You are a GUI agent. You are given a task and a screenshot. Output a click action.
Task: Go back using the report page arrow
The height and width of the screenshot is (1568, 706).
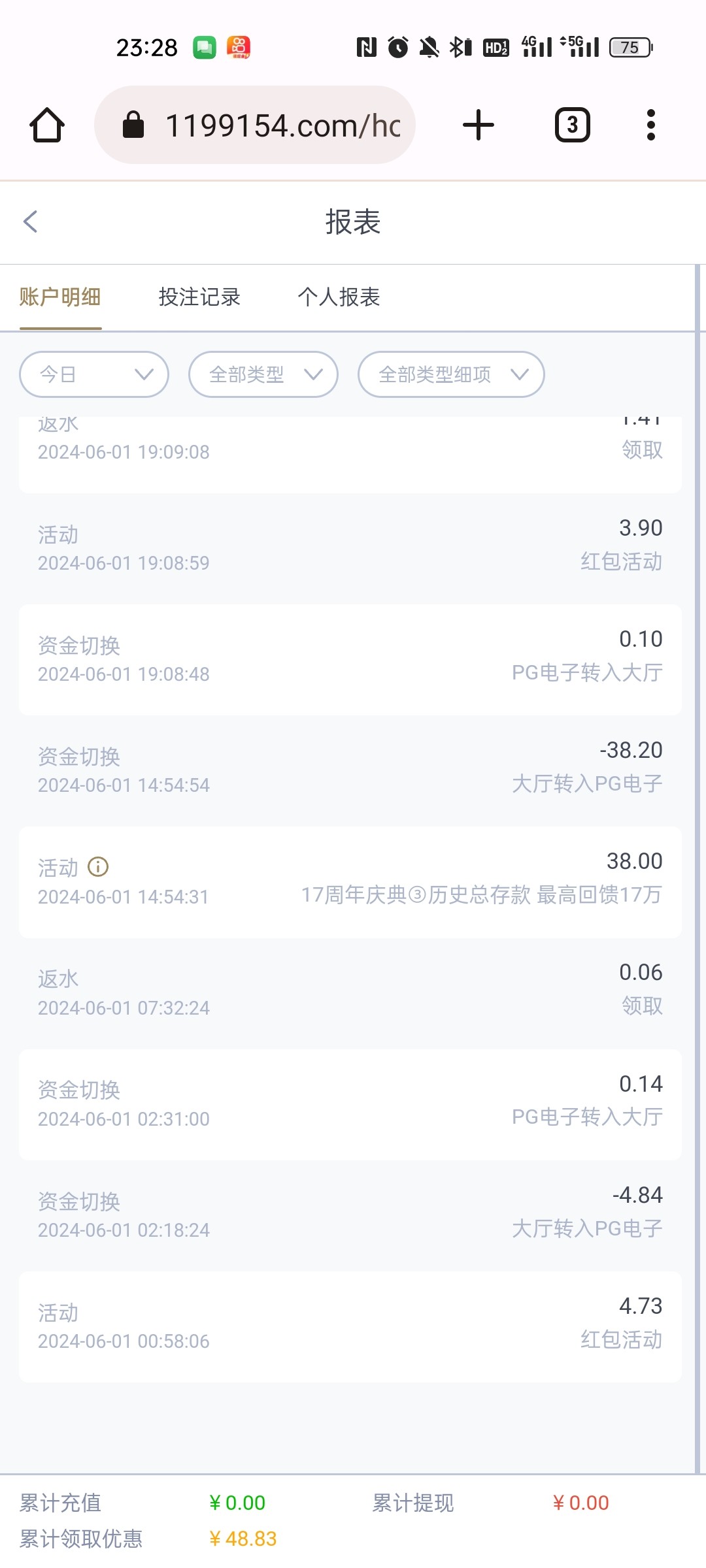click(x=31, y=221)
